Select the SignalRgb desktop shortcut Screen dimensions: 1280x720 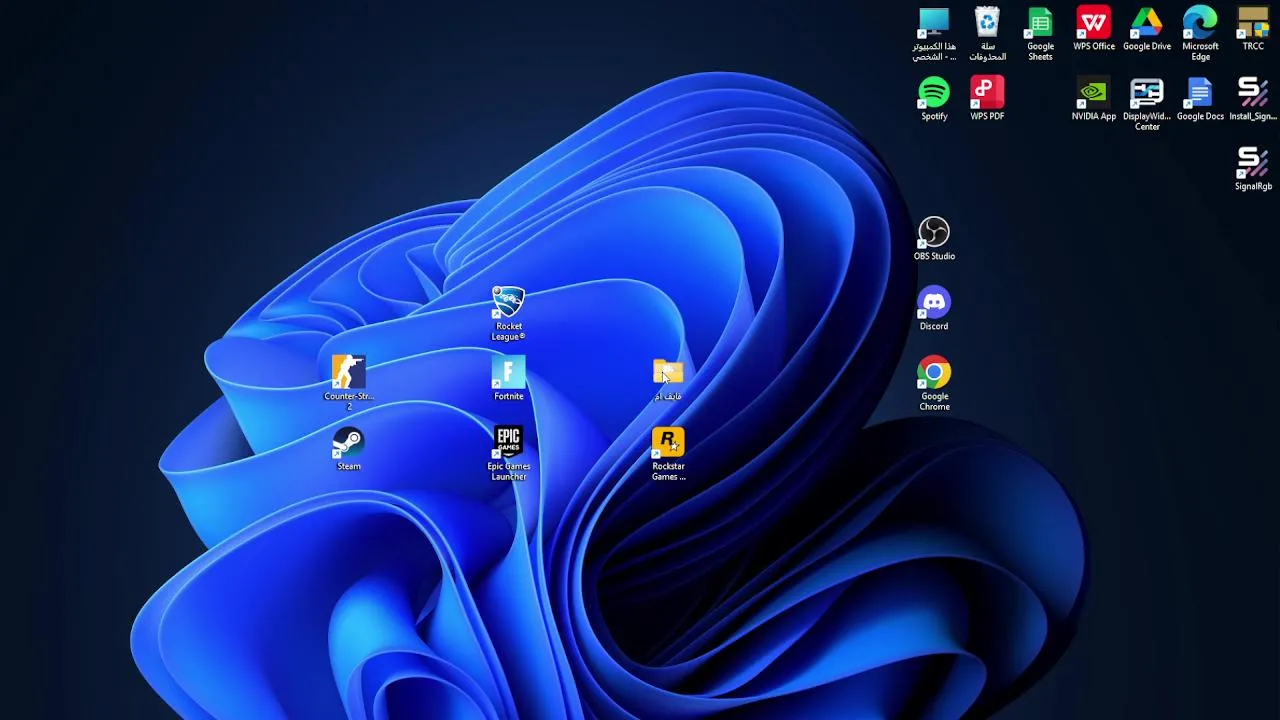(1253, 168)
